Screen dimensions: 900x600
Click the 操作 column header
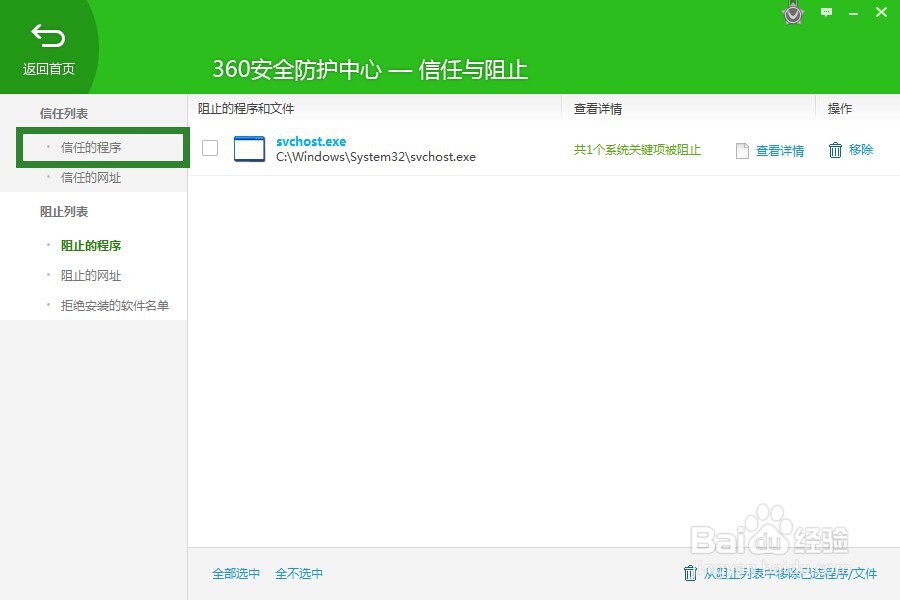point(840,109)
